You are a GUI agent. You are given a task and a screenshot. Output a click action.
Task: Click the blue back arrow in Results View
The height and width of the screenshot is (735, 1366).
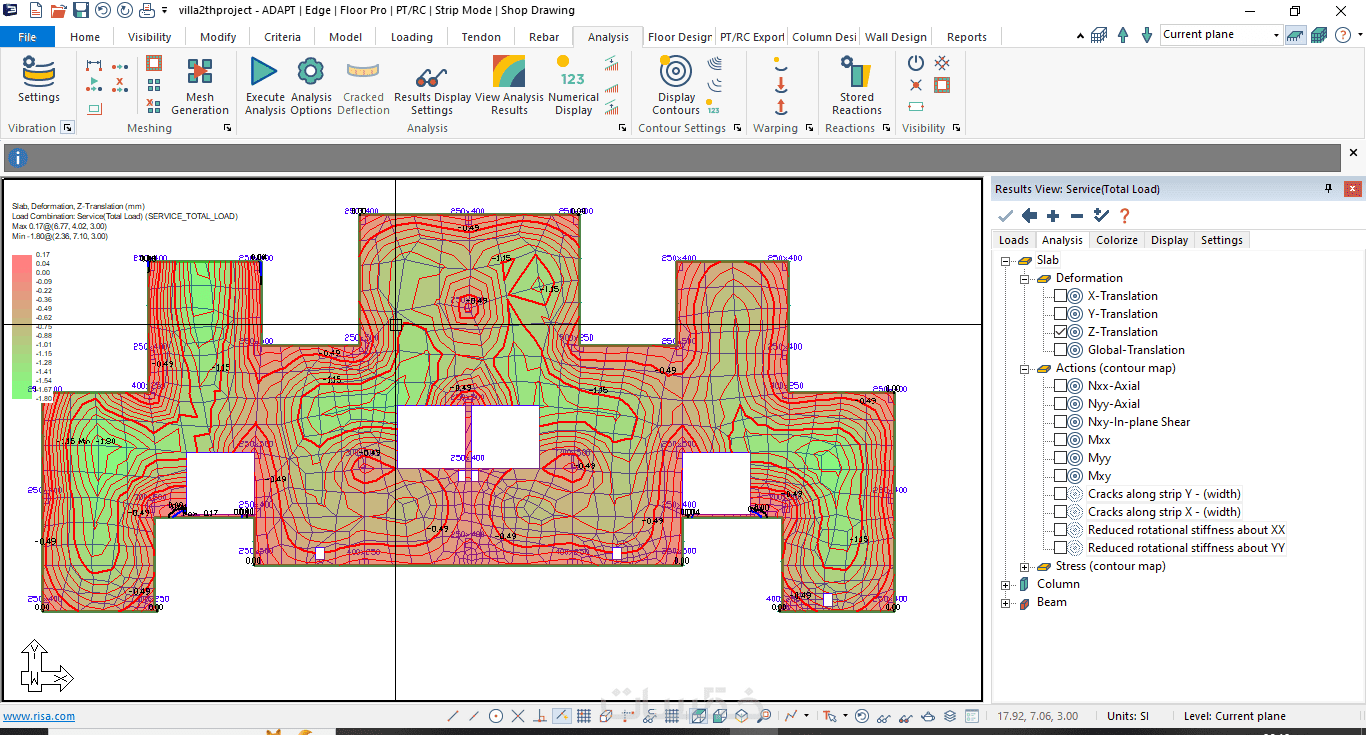pos(1029,215)
